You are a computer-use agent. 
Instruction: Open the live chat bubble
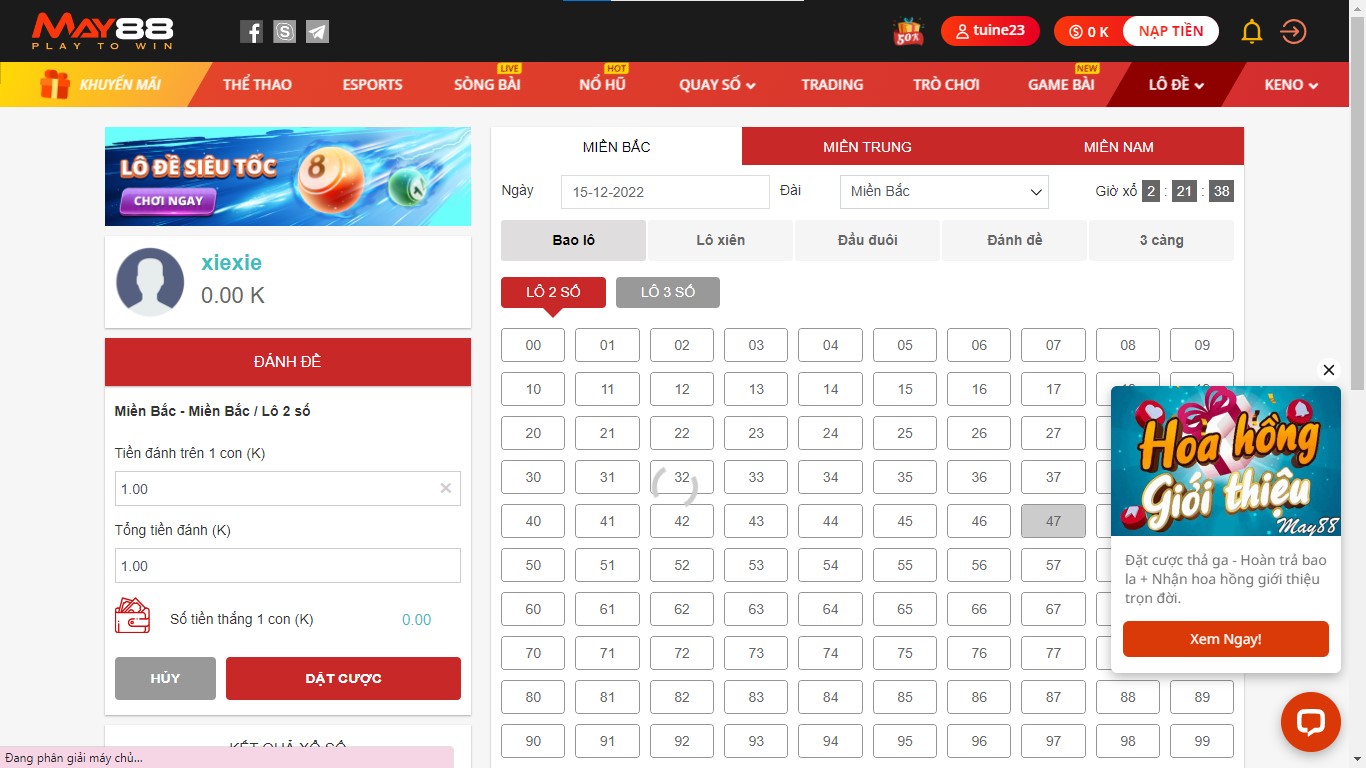coord(1310,722)
